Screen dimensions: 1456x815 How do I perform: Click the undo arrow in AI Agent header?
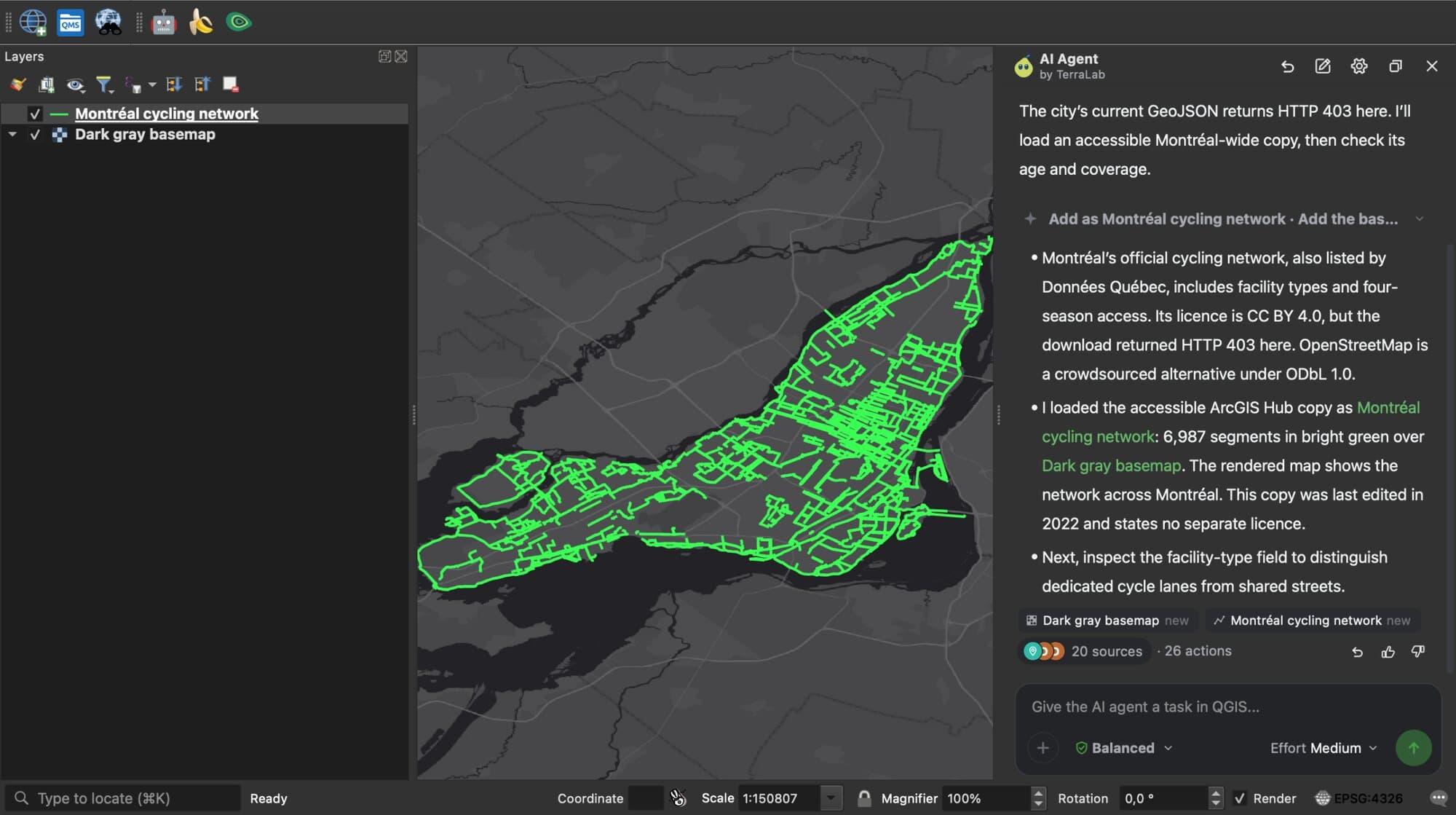pos(1287,66)
